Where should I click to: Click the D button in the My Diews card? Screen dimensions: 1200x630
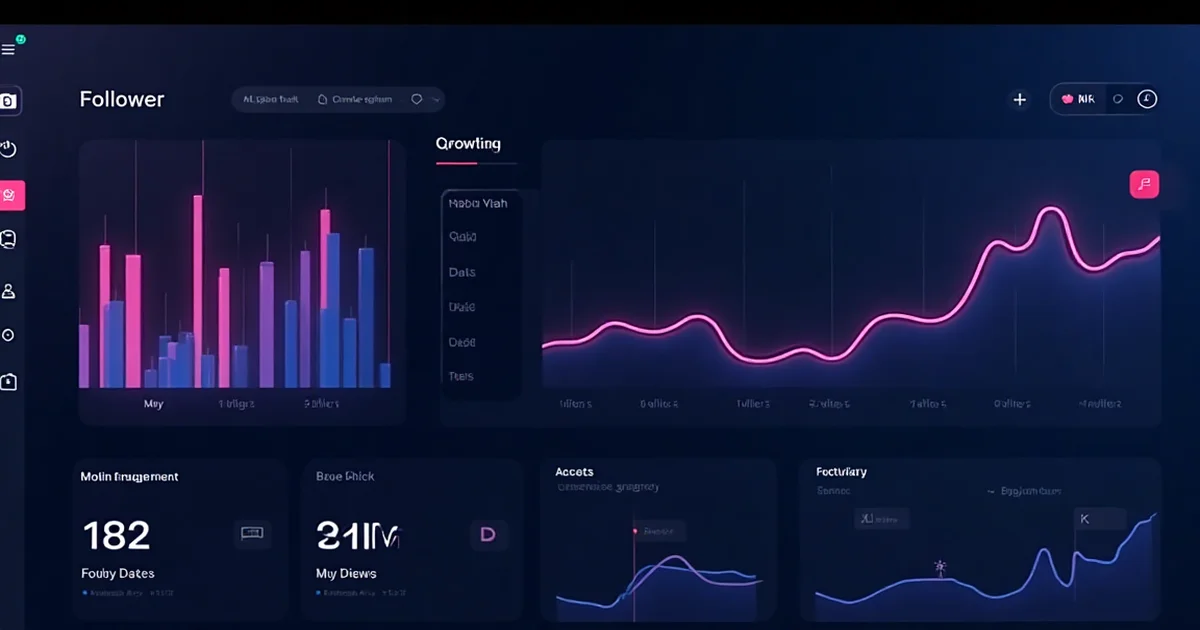tap(488, 534)
